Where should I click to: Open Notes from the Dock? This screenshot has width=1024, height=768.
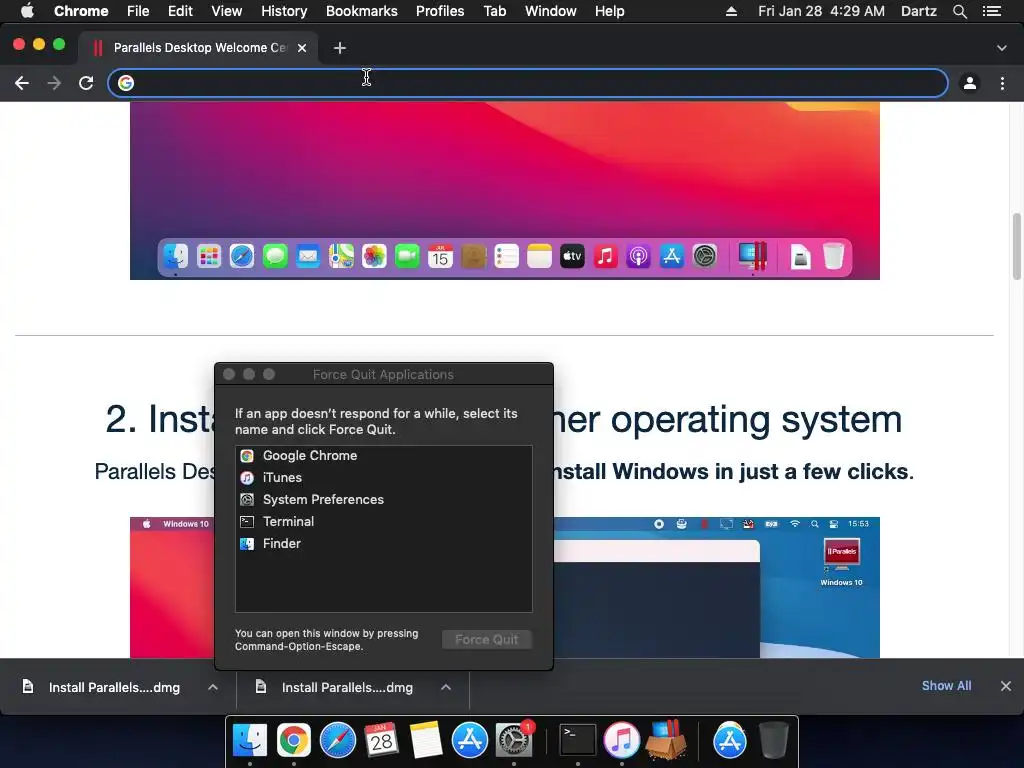click(426, 740)
